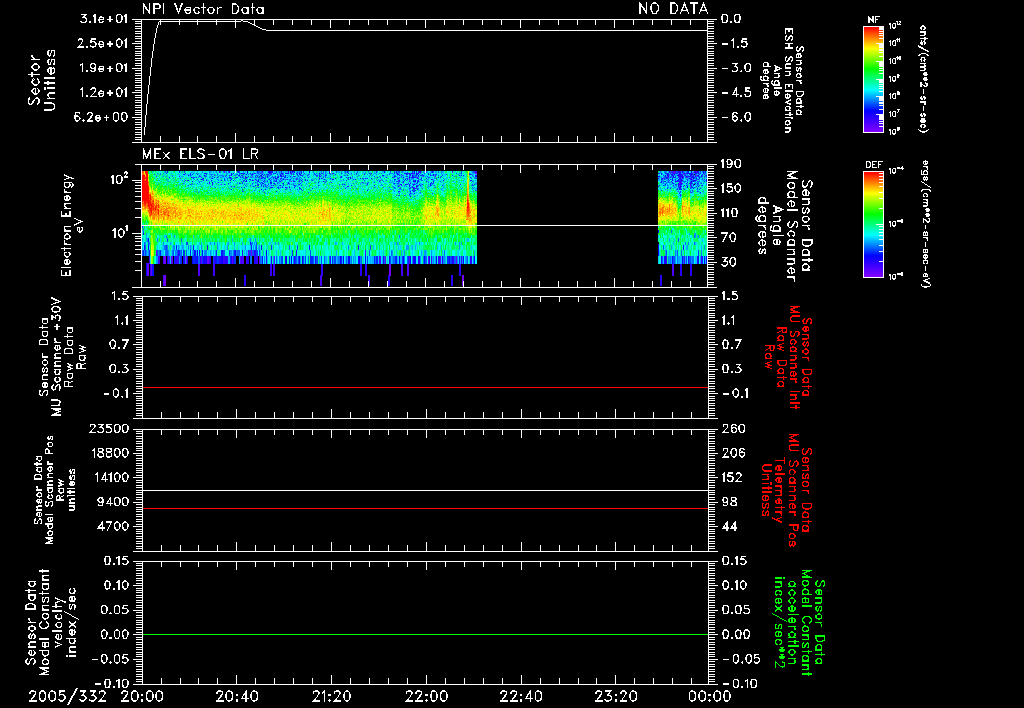The height and width of the screenshot is (708, 1024).
Task: Click the red Scanner Pos Telemetry line
Action: click(425, 508)
